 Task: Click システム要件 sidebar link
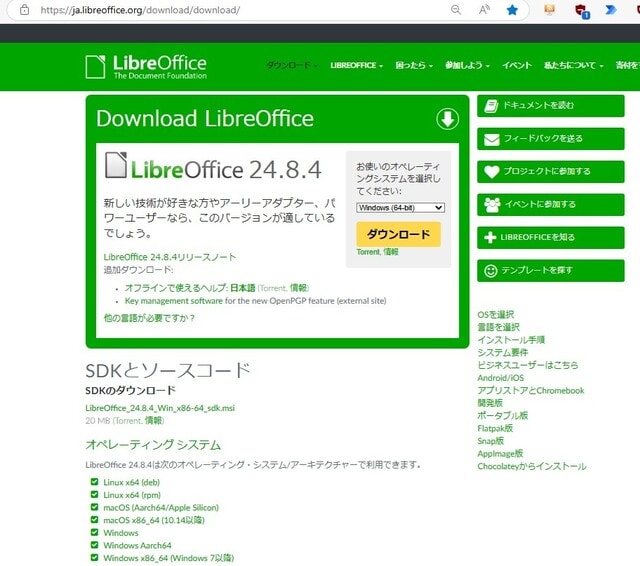click(x=502, y=353)
